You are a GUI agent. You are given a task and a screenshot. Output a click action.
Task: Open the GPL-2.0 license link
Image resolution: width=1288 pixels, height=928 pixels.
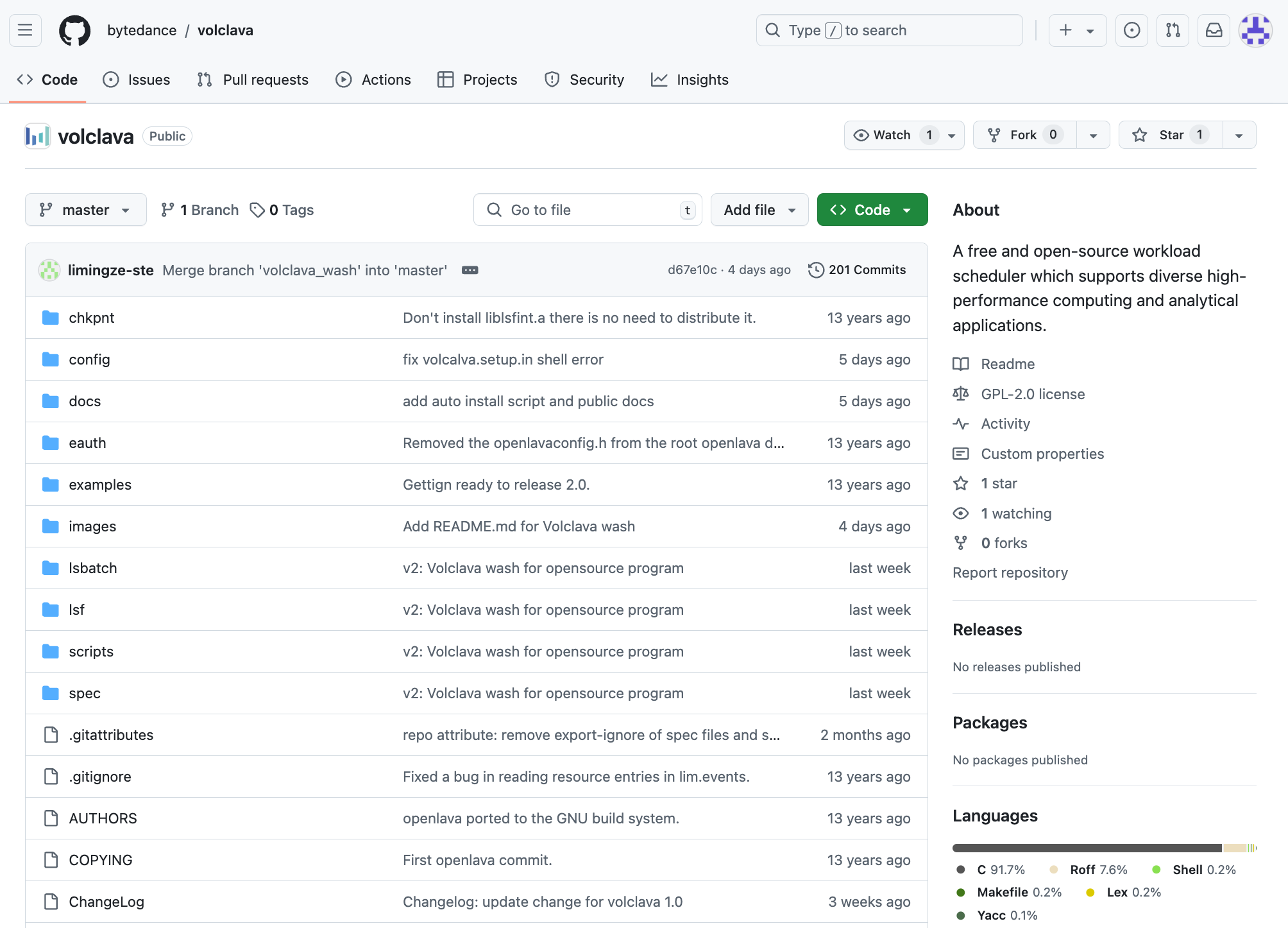1033,394
